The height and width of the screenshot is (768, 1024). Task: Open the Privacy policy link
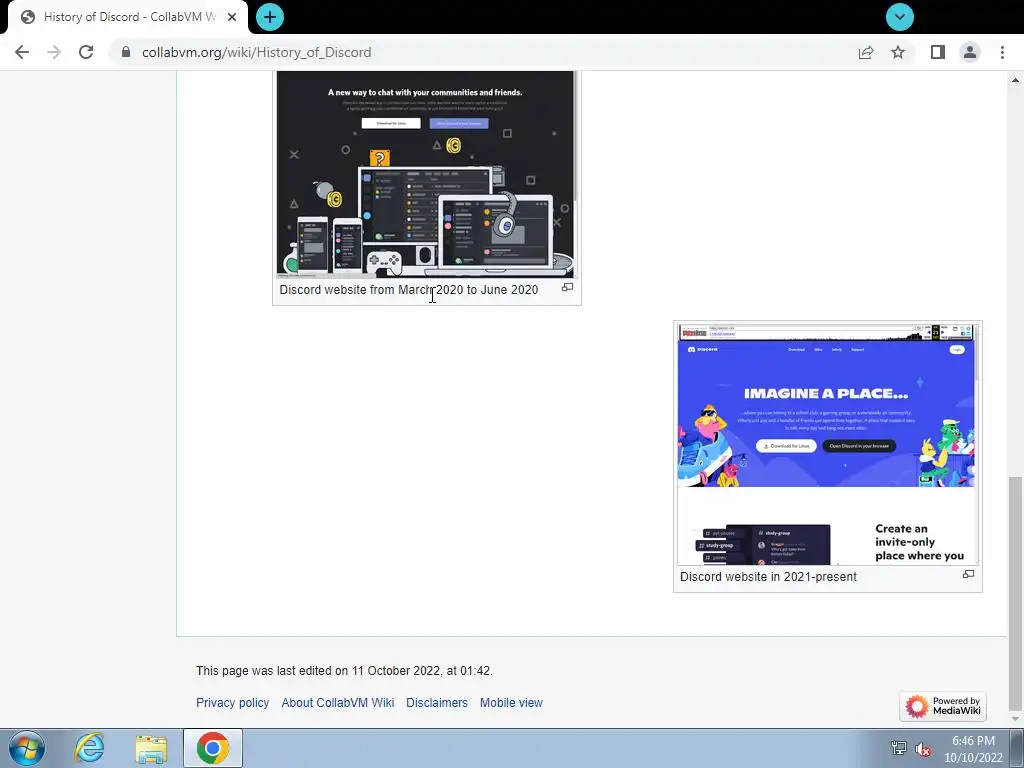(232, 703)
